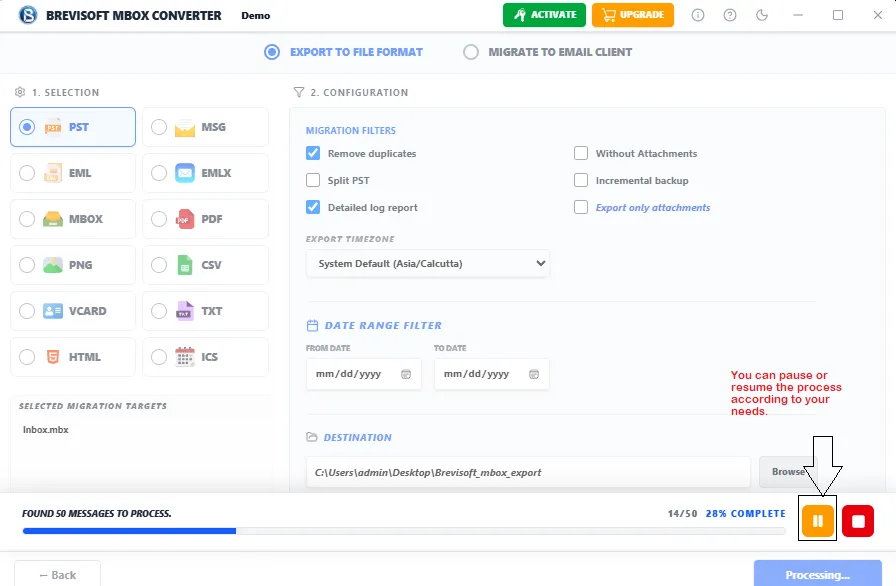Open From Date calendar picker icon
Screen dimensions: 896x586
(406, 374)
